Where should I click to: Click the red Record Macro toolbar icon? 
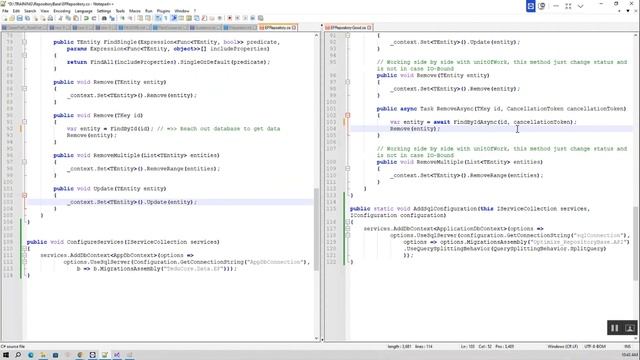pos(229,18)
